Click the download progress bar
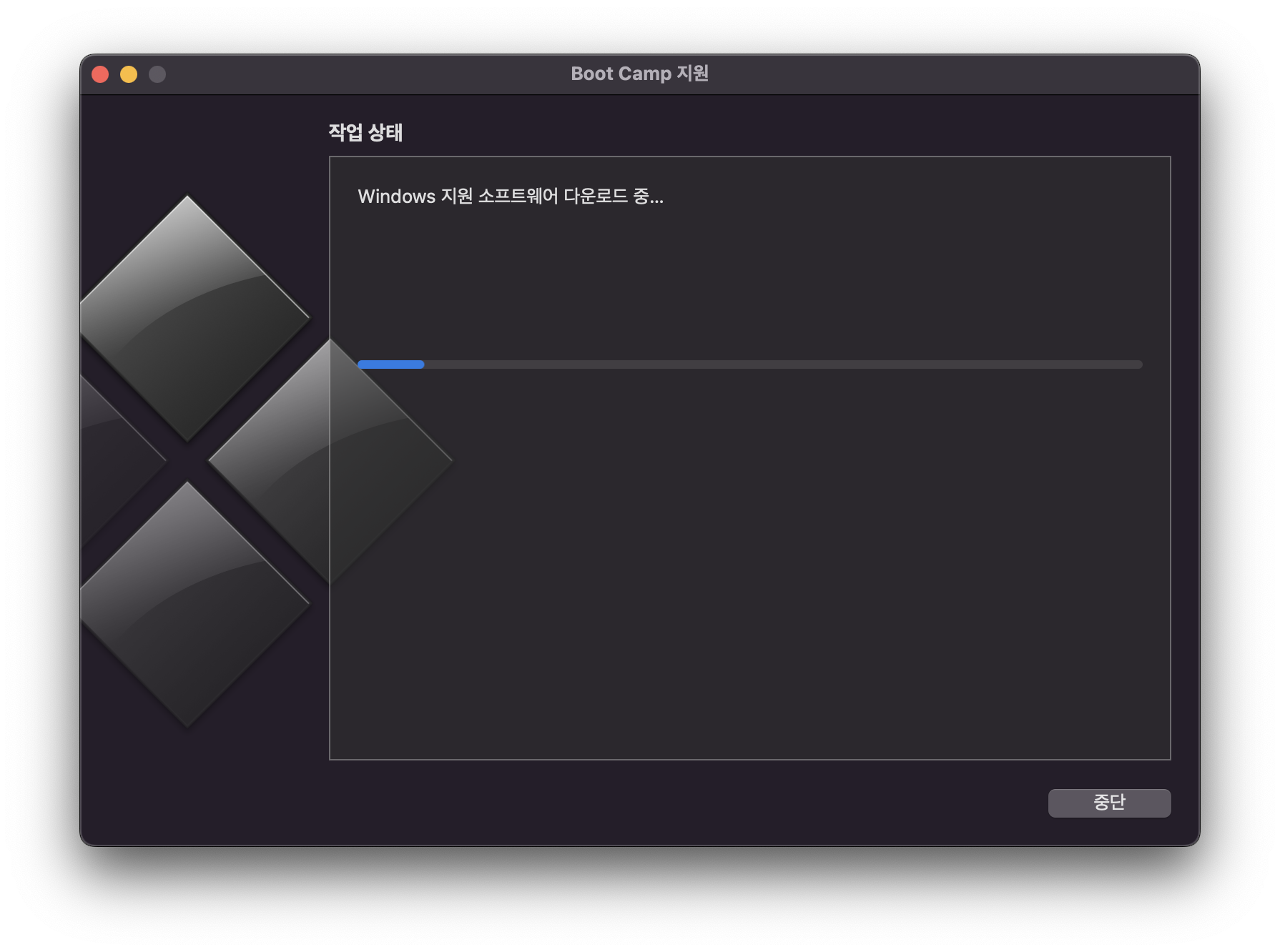 [750, 365]
